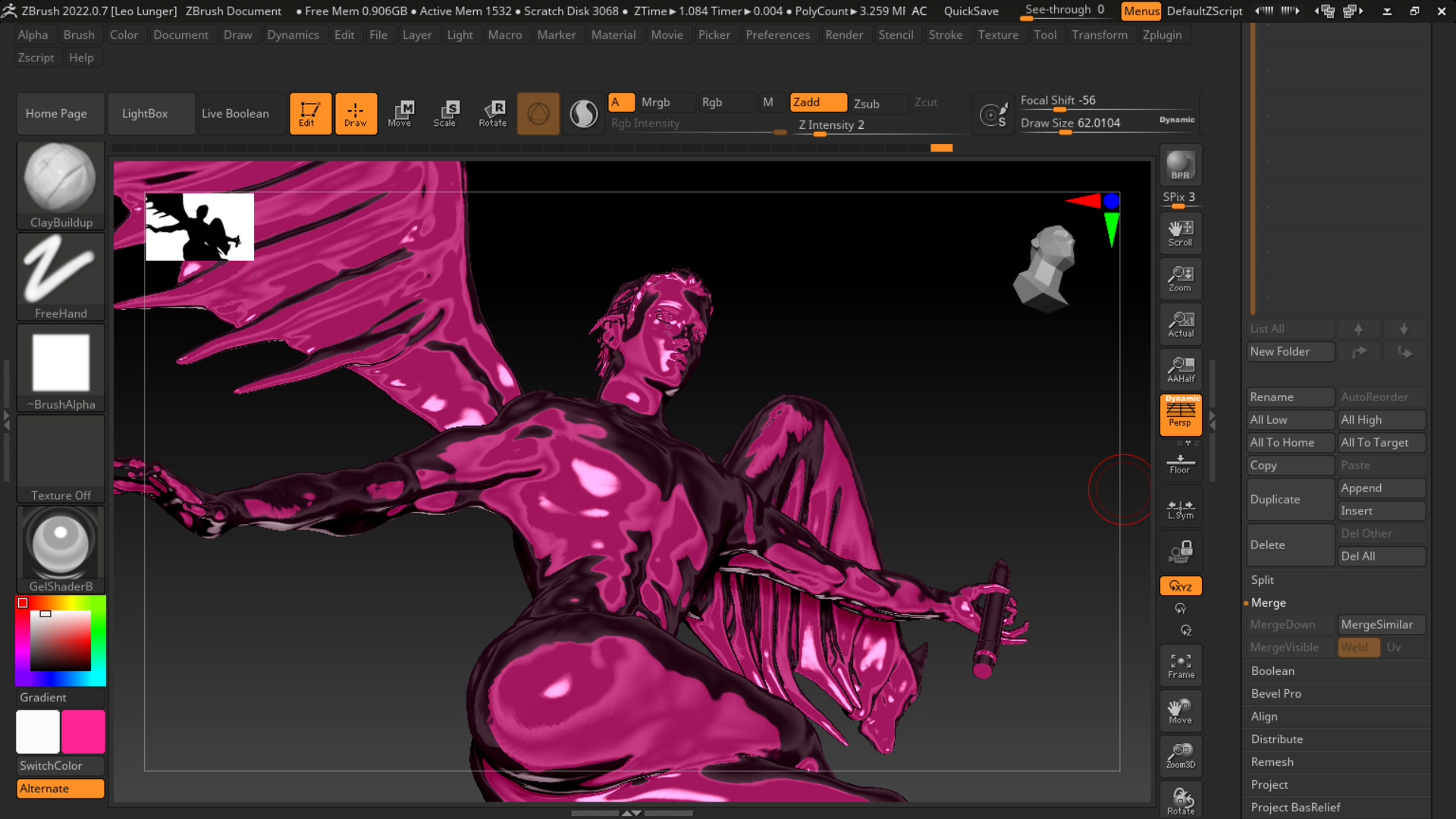
Task: Click the Frame view icon
Action: pos(1180,665)
